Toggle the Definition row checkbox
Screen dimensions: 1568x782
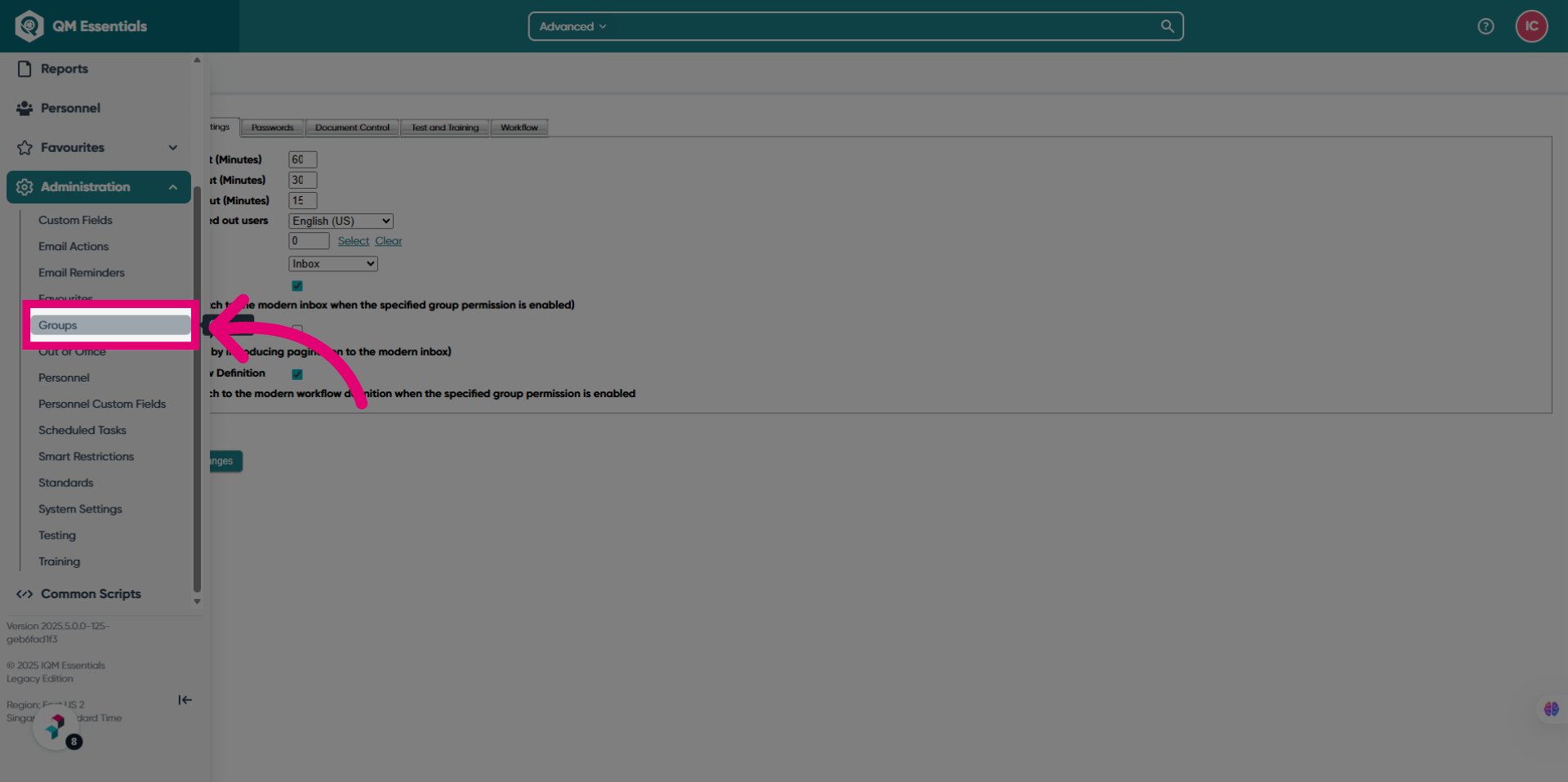pos(297,374)
